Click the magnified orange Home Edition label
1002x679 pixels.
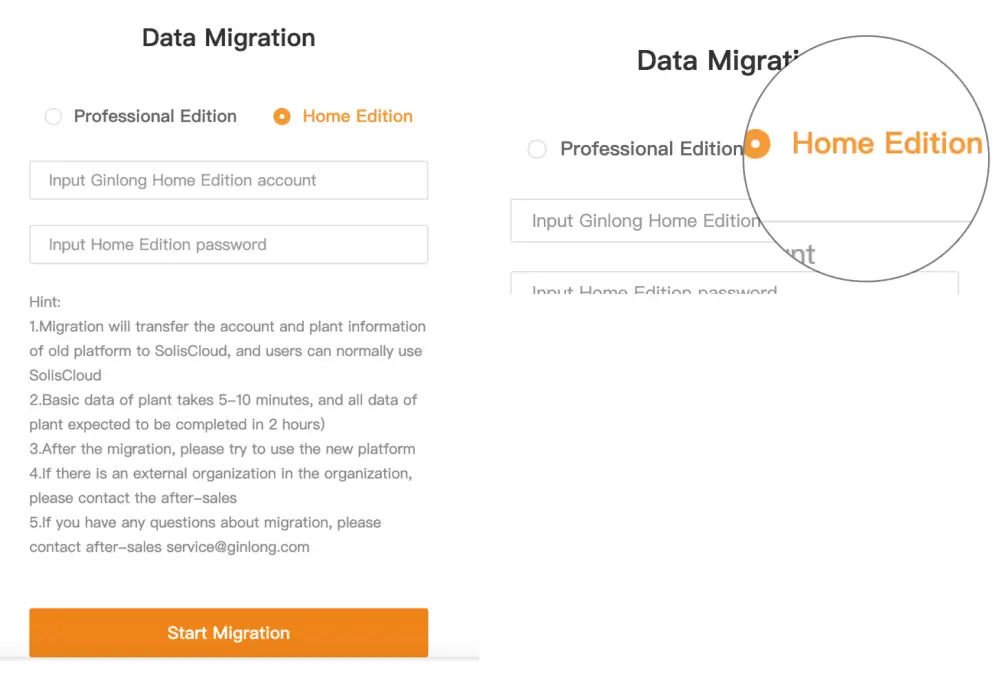887,144
